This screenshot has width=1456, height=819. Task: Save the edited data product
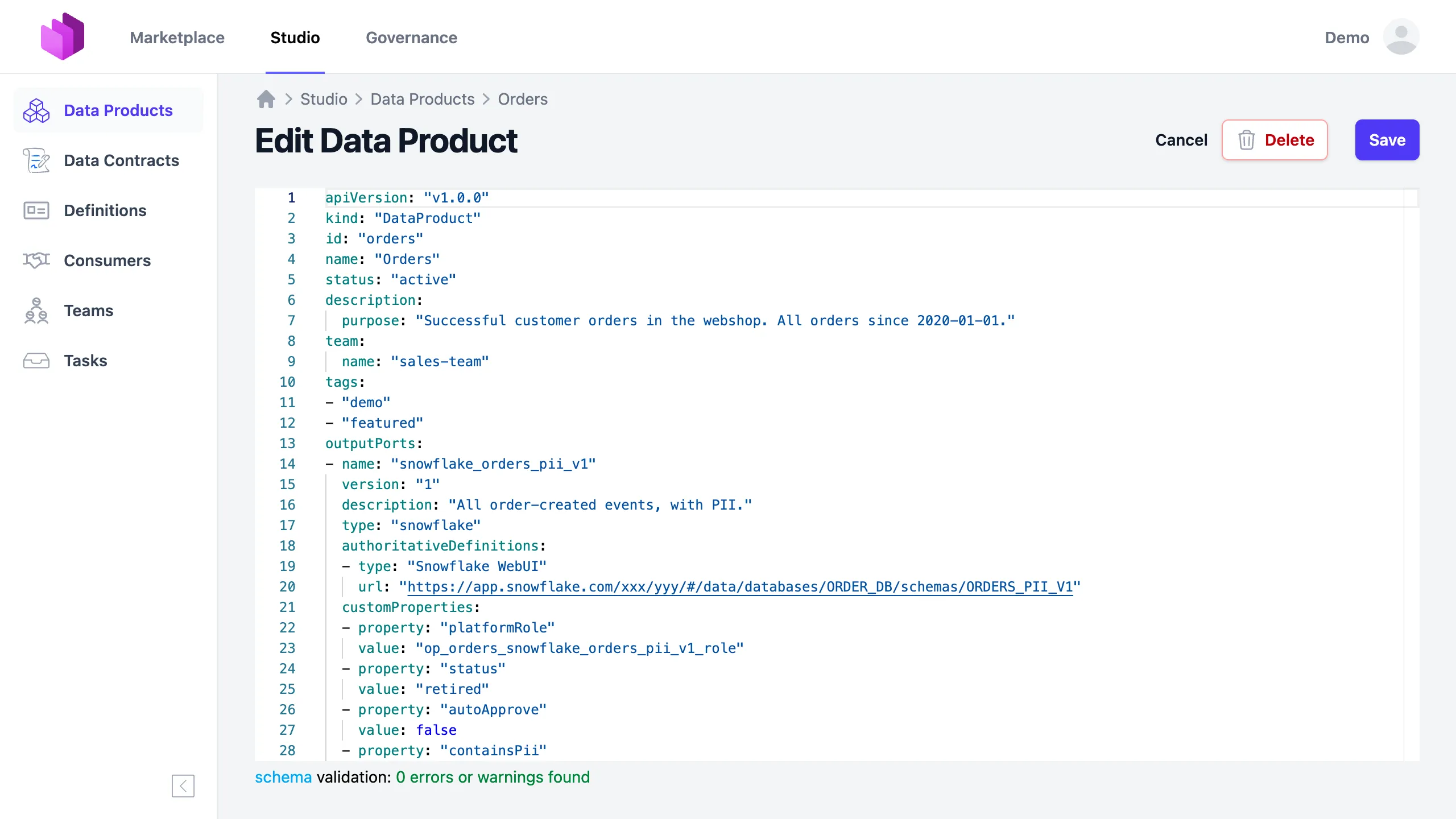pos(1387,140)
